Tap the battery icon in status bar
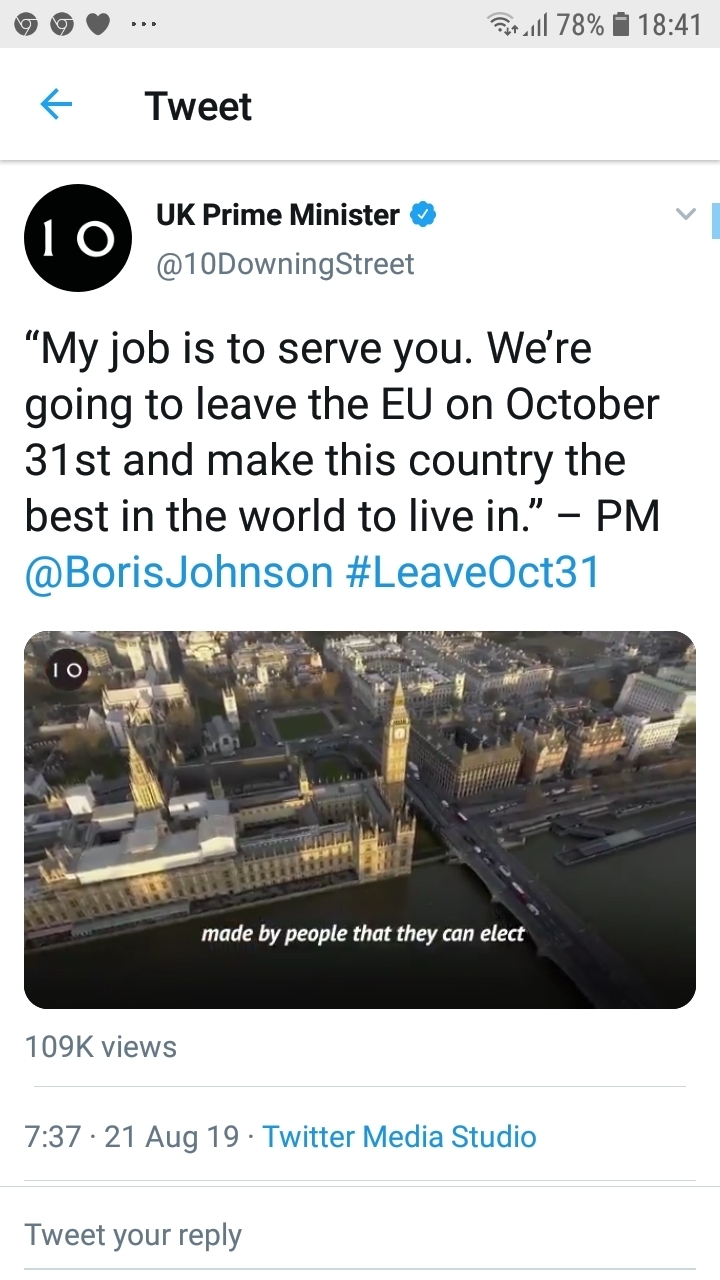Screen dimensions: 720x1280 [x=621, y=24]
